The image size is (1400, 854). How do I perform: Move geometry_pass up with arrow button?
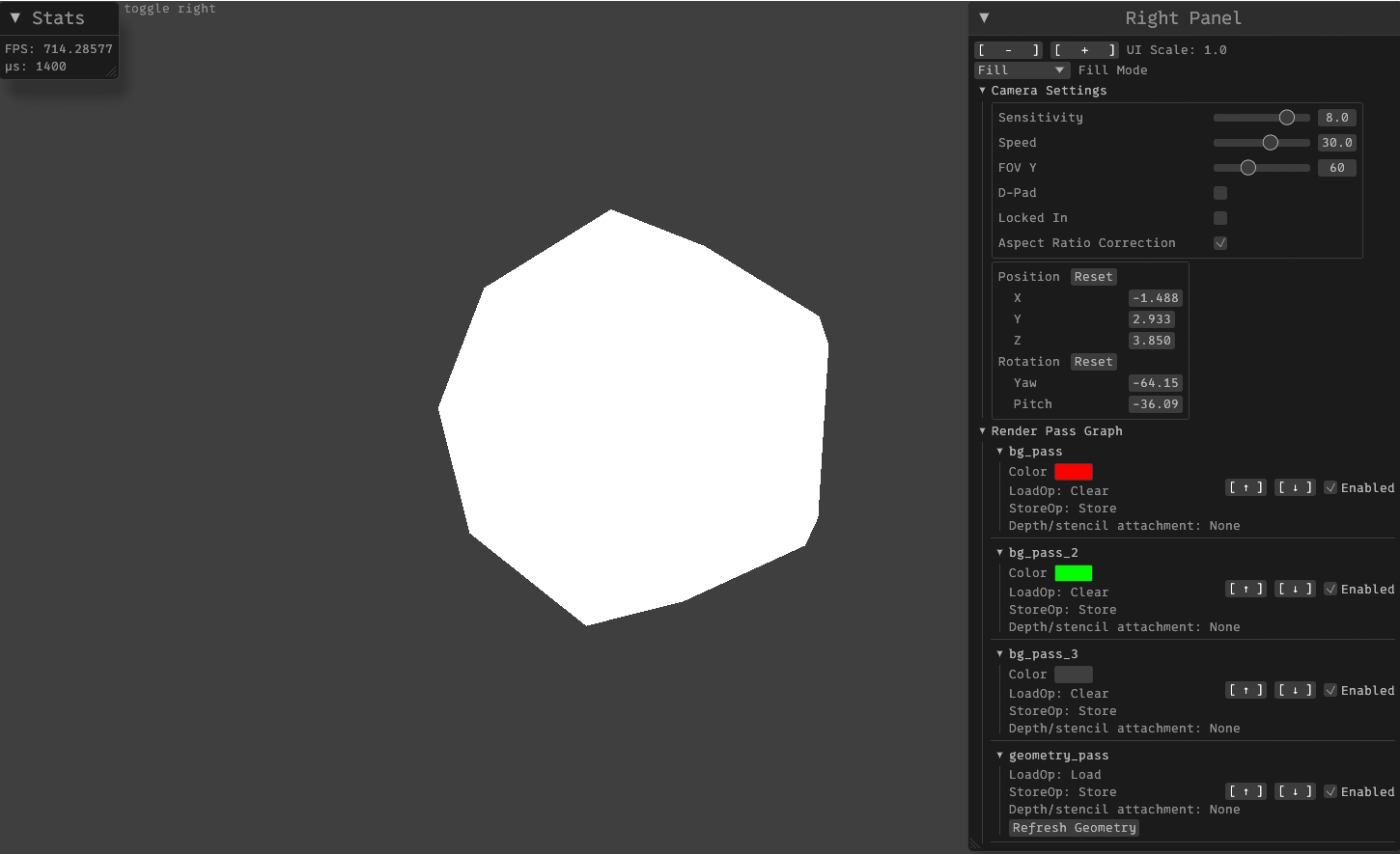pos(1246,792)
